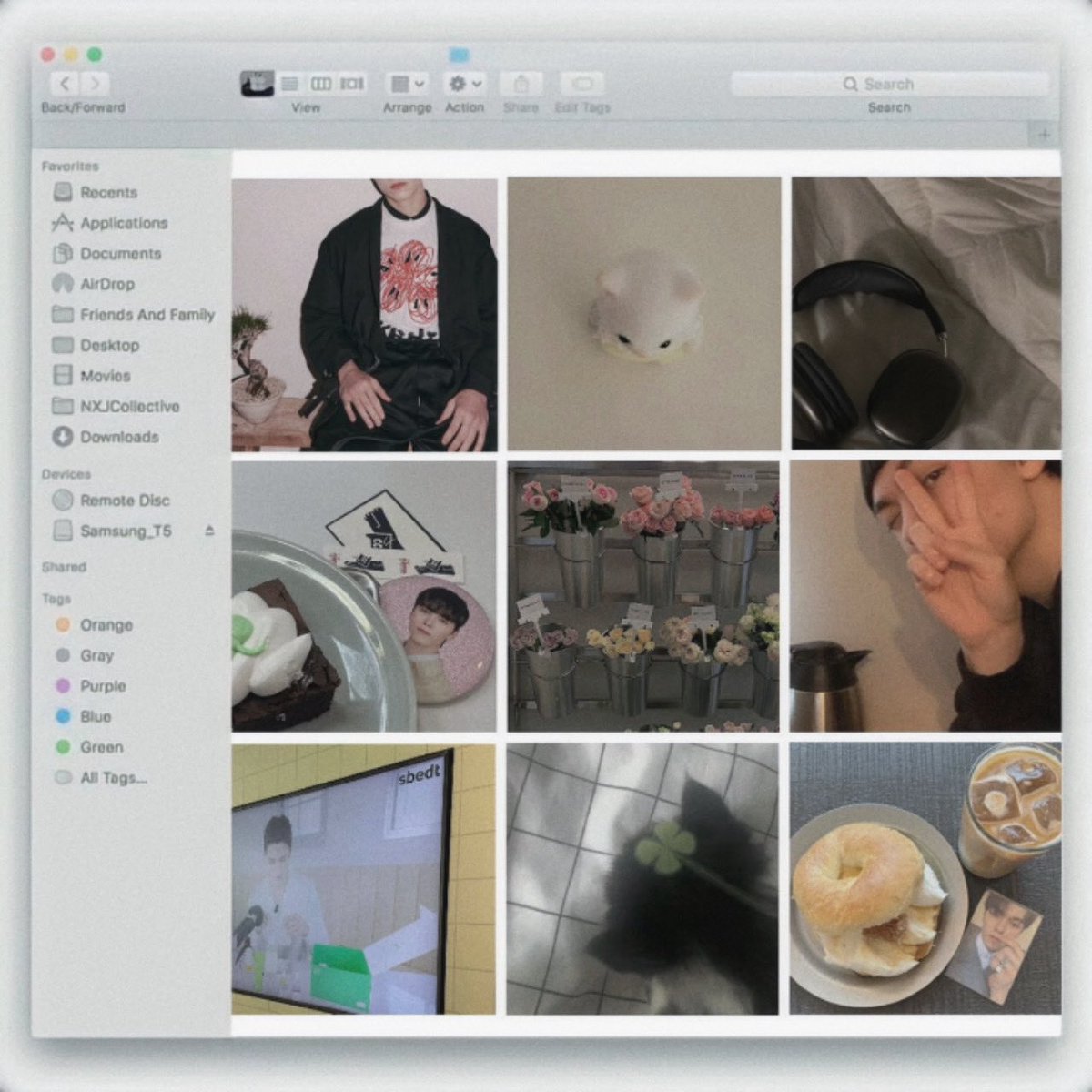Select the Samsung_T5 drive
Screen dimensions: 1092x1092
(x=126, y=531)
